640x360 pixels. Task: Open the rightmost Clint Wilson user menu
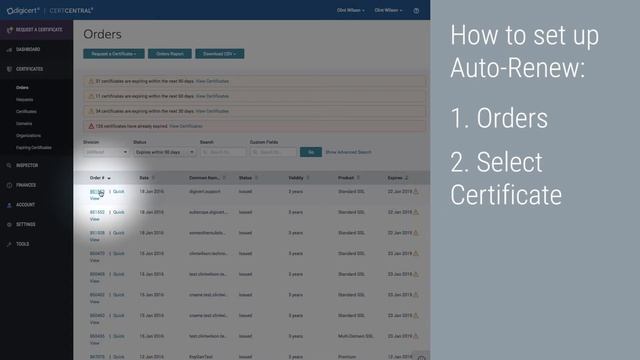click(388, 11)
